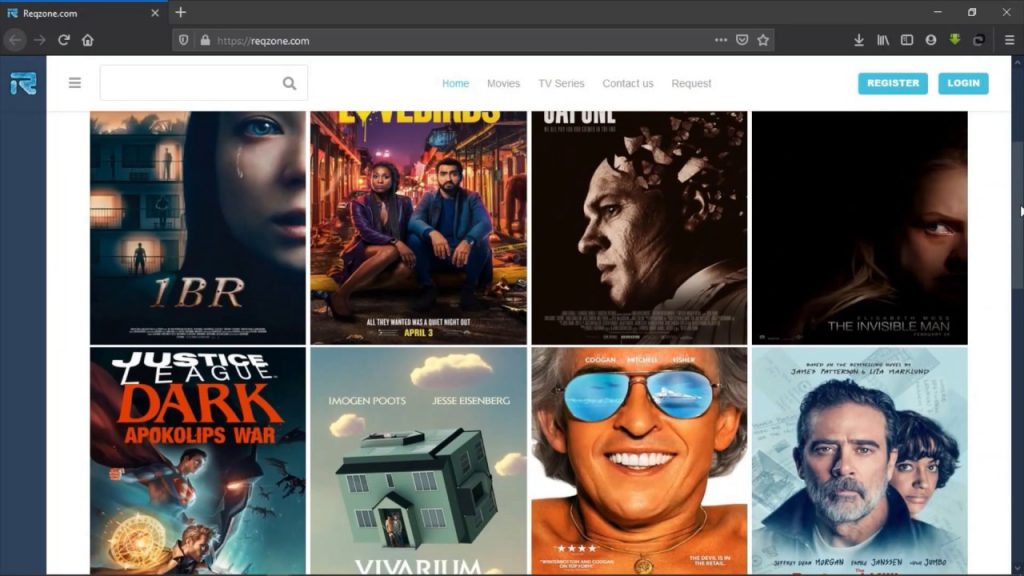Image resolution: width=1024 pixels, height=576 pixels.
Task: Open the Lovebirds movie poster
Action: click(418, 227)
